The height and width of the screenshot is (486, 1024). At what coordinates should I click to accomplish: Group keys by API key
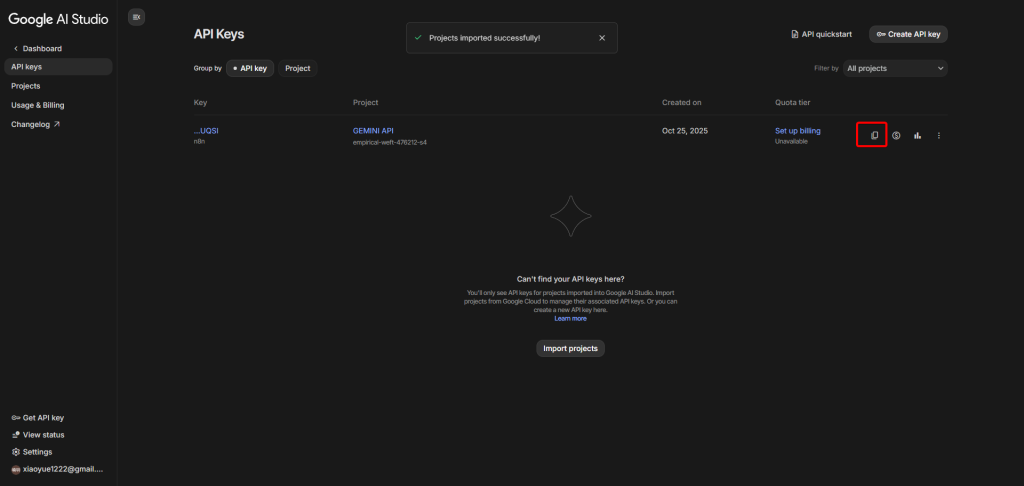pyautogui.click(x=250, y=68)
